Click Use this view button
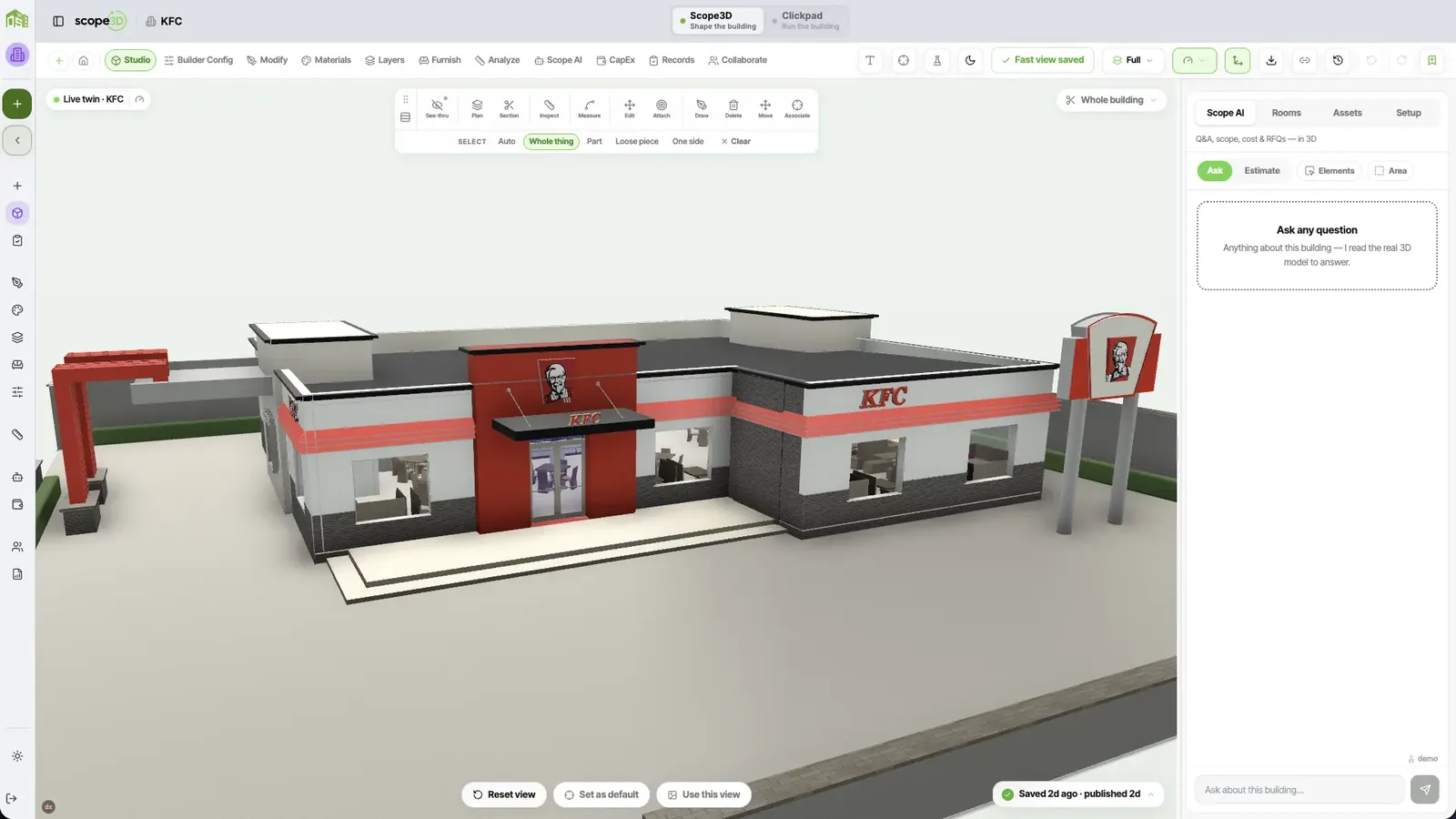The image size is (1456, 819). click(703, 794)
